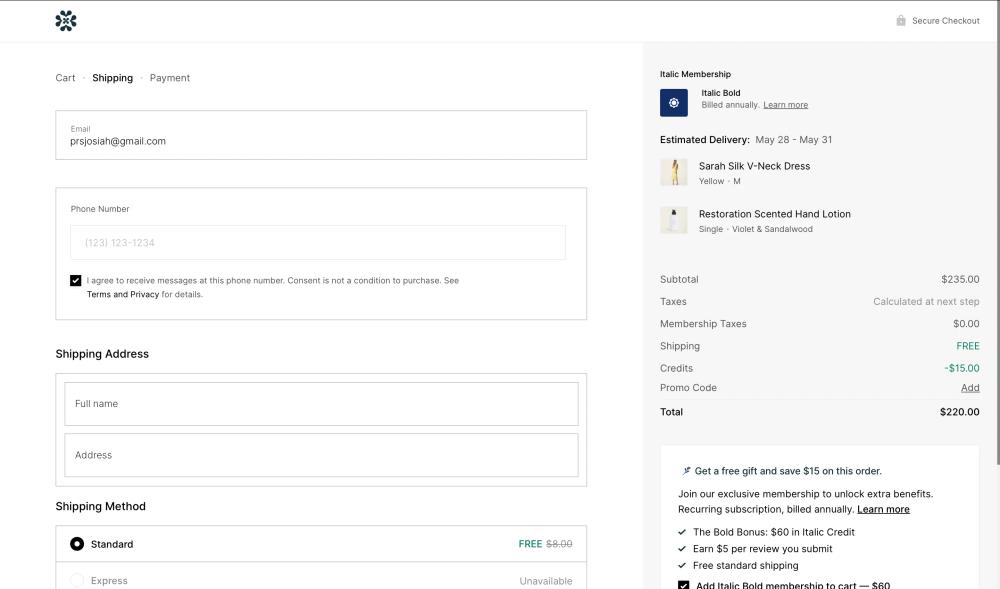Screen dimensions: 1000x589
Task: Click the Membership Taxes $0.00 value
Action: [966, 324]
